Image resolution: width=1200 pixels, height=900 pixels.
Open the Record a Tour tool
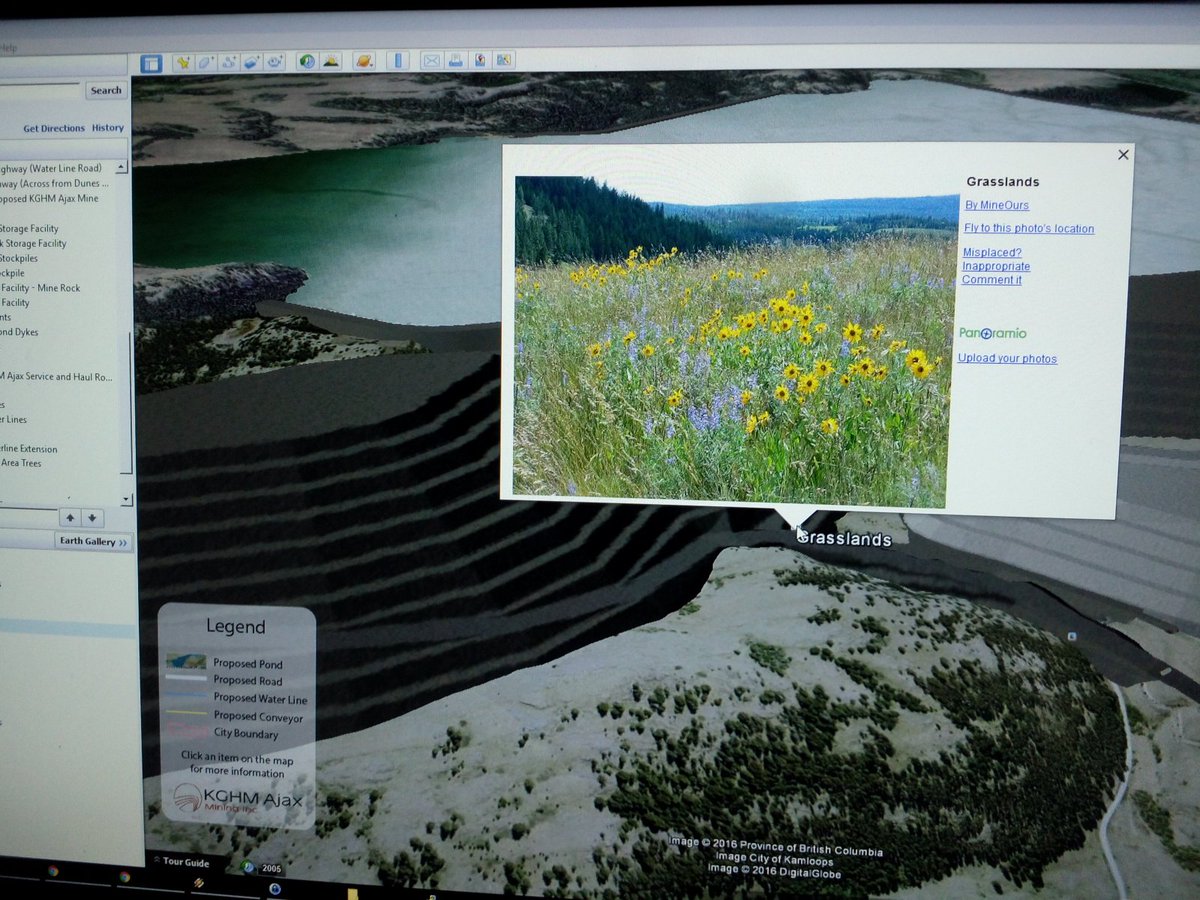click(x=274, y=61)
